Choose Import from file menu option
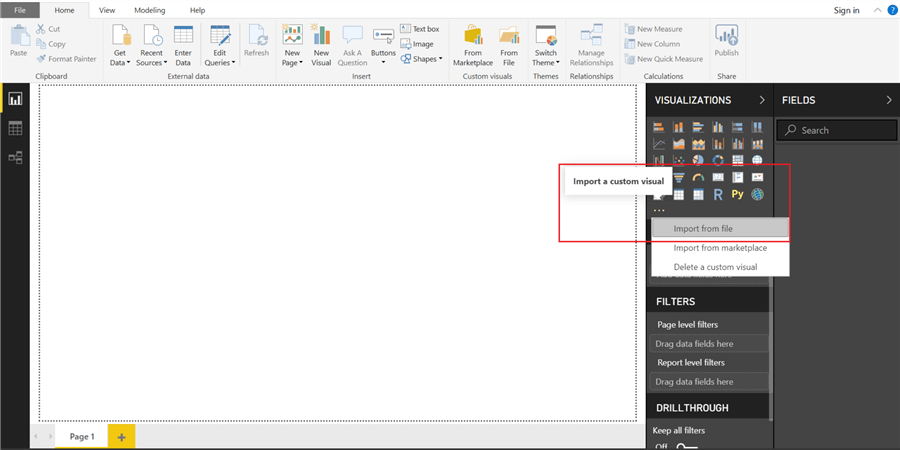 [720, 228]
